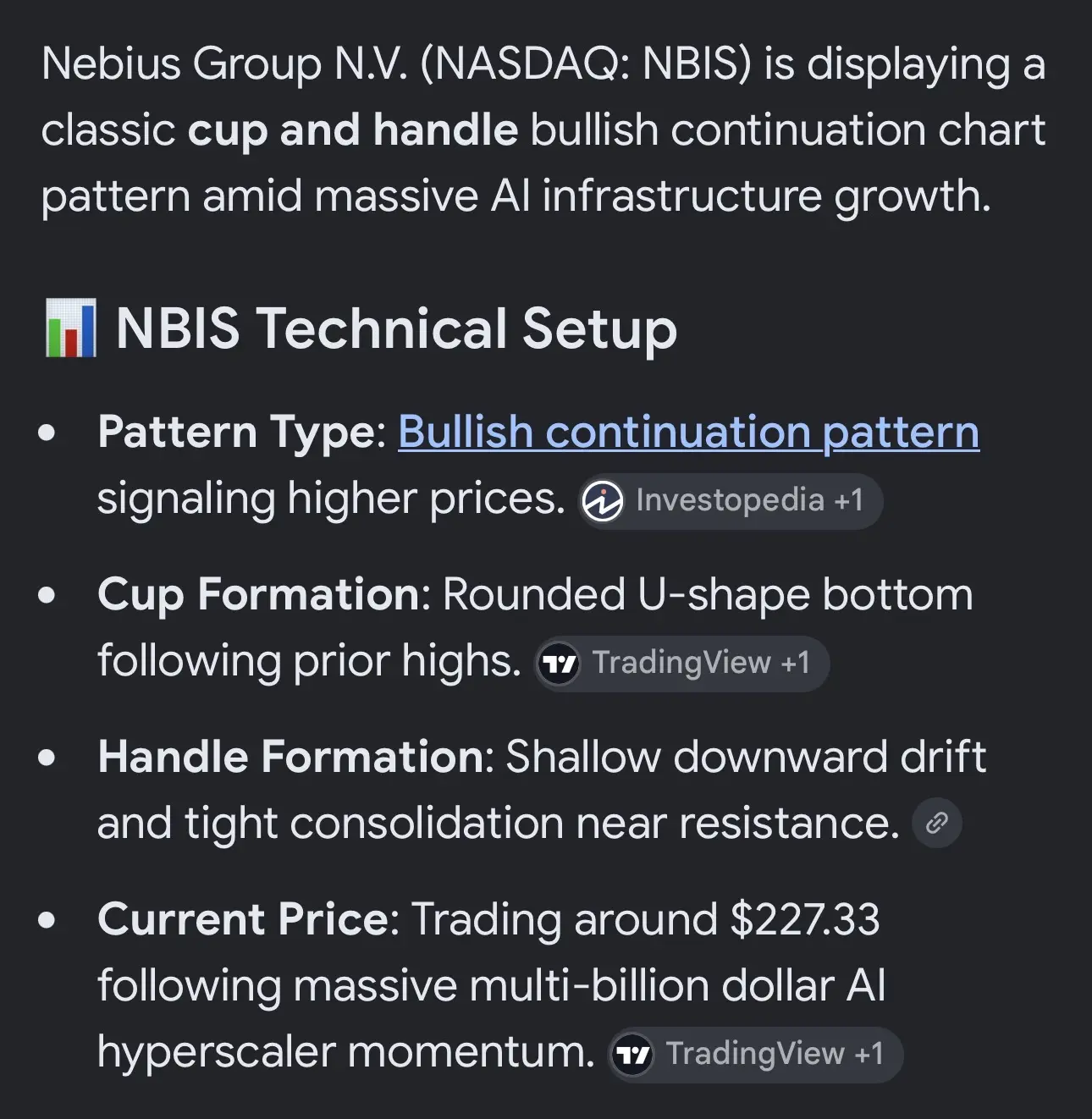
Task: Expand +1 sources in Cup Formation chip
Action: click(x=795, y=663)
